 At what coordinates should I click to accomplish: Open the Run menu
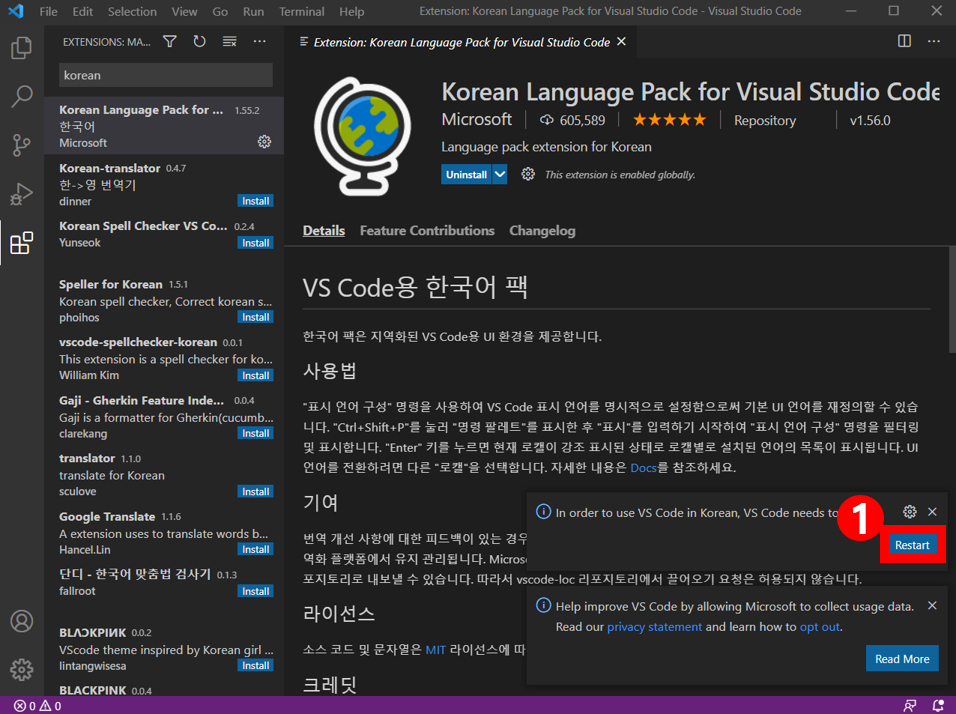click(254, 12)
